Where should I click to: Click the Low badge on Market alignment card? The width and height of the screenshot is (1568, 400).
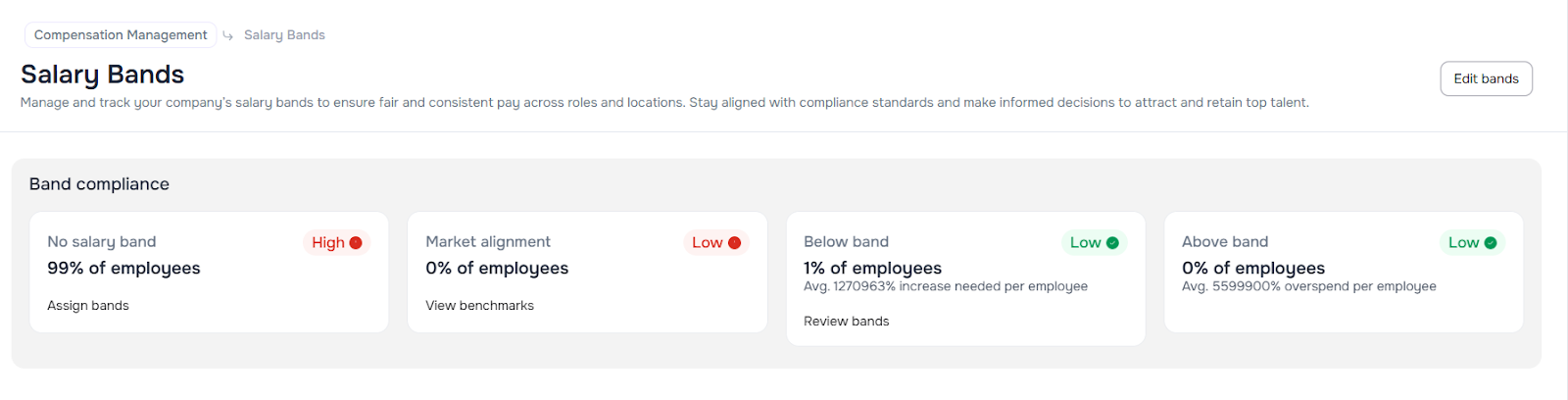tap(707, 243)
